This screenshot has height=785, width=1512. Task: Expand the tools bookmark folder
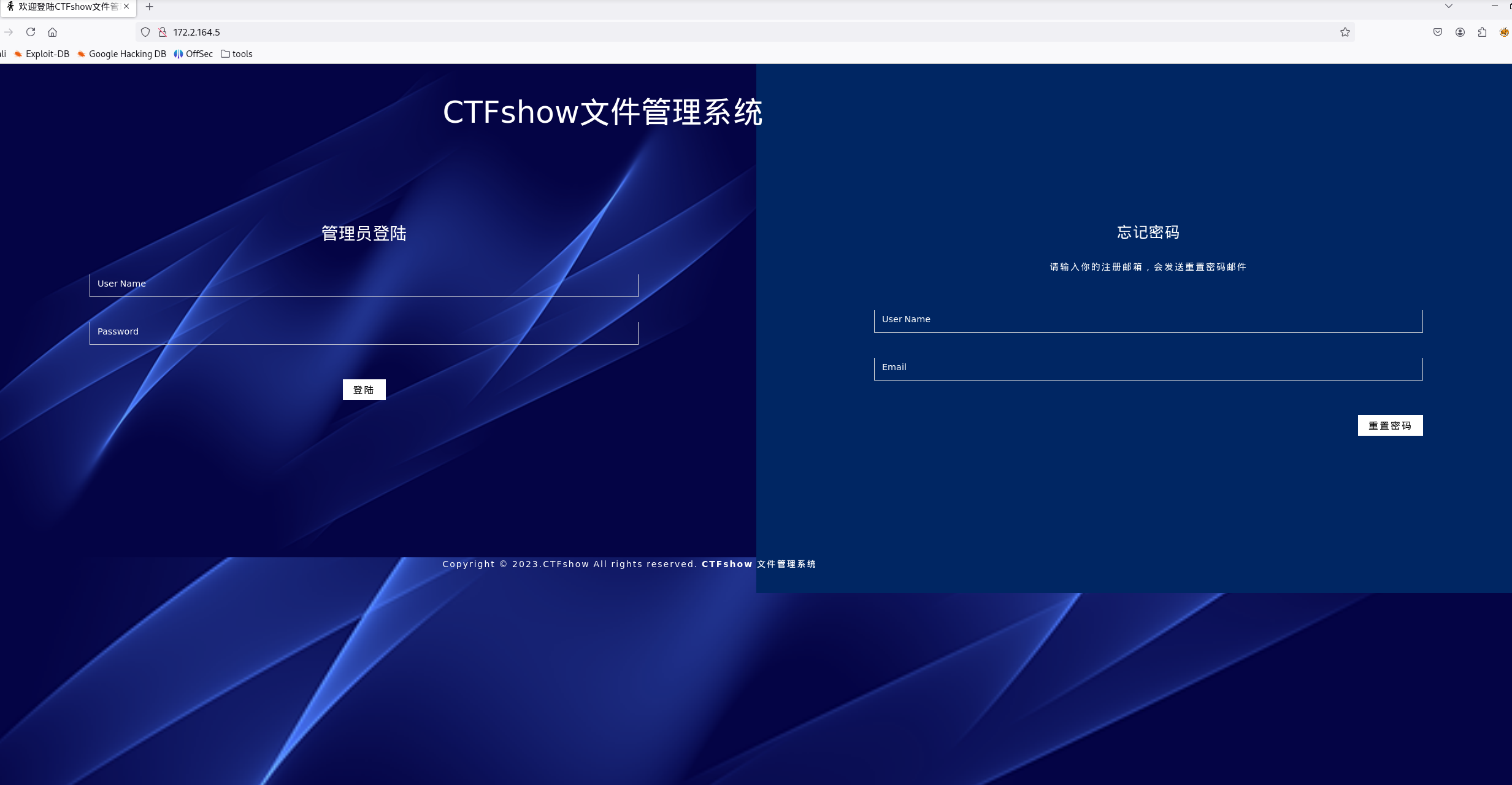click(x=237, y=54)
